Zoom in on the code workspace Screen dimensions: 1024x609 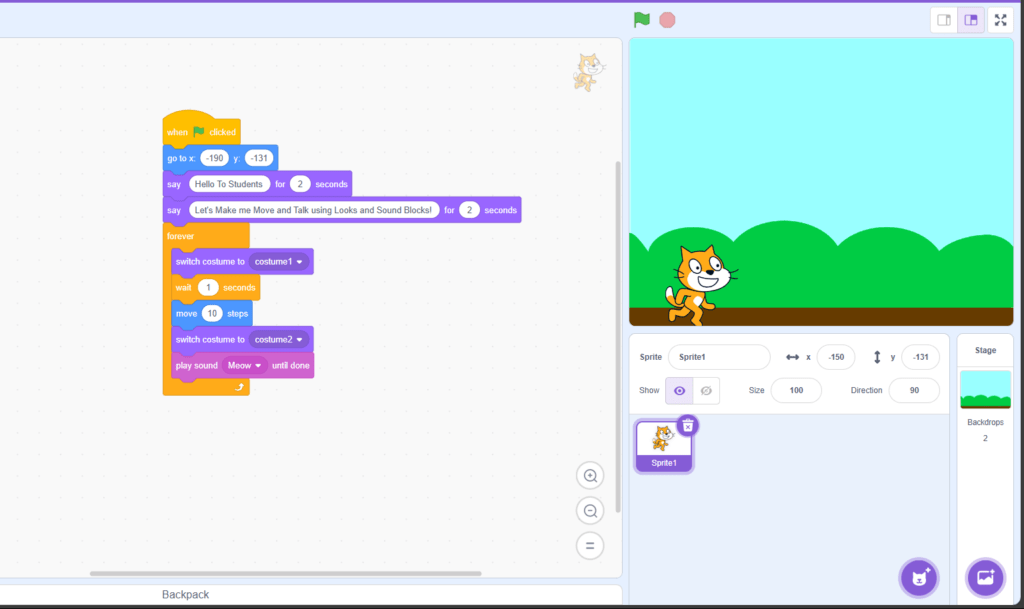(590, 475)
